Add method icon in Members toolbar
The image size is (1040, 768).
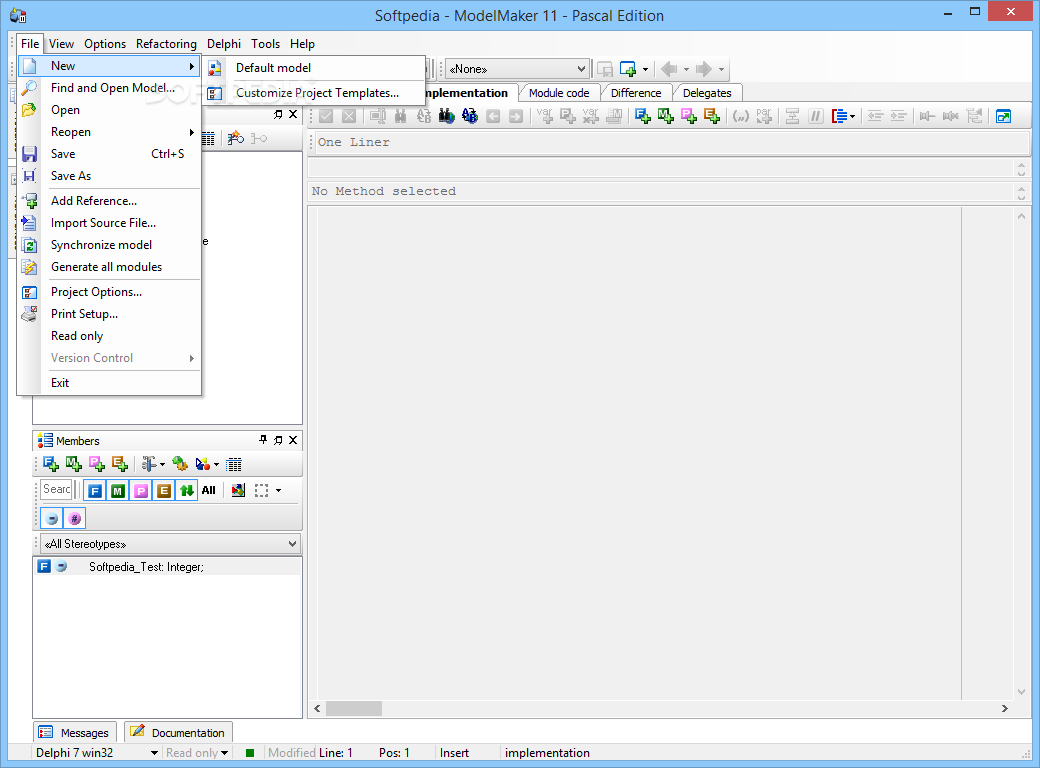(74, 464)
